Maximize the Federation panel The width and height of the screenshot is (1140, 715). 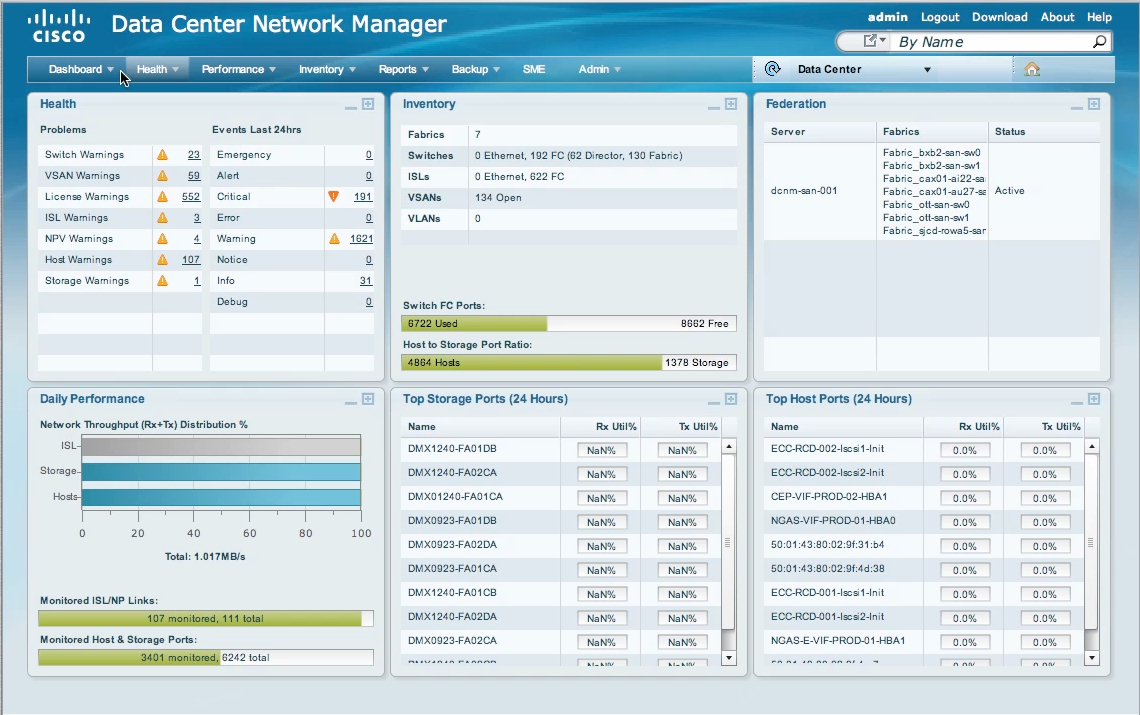(x=1093, y=104)
